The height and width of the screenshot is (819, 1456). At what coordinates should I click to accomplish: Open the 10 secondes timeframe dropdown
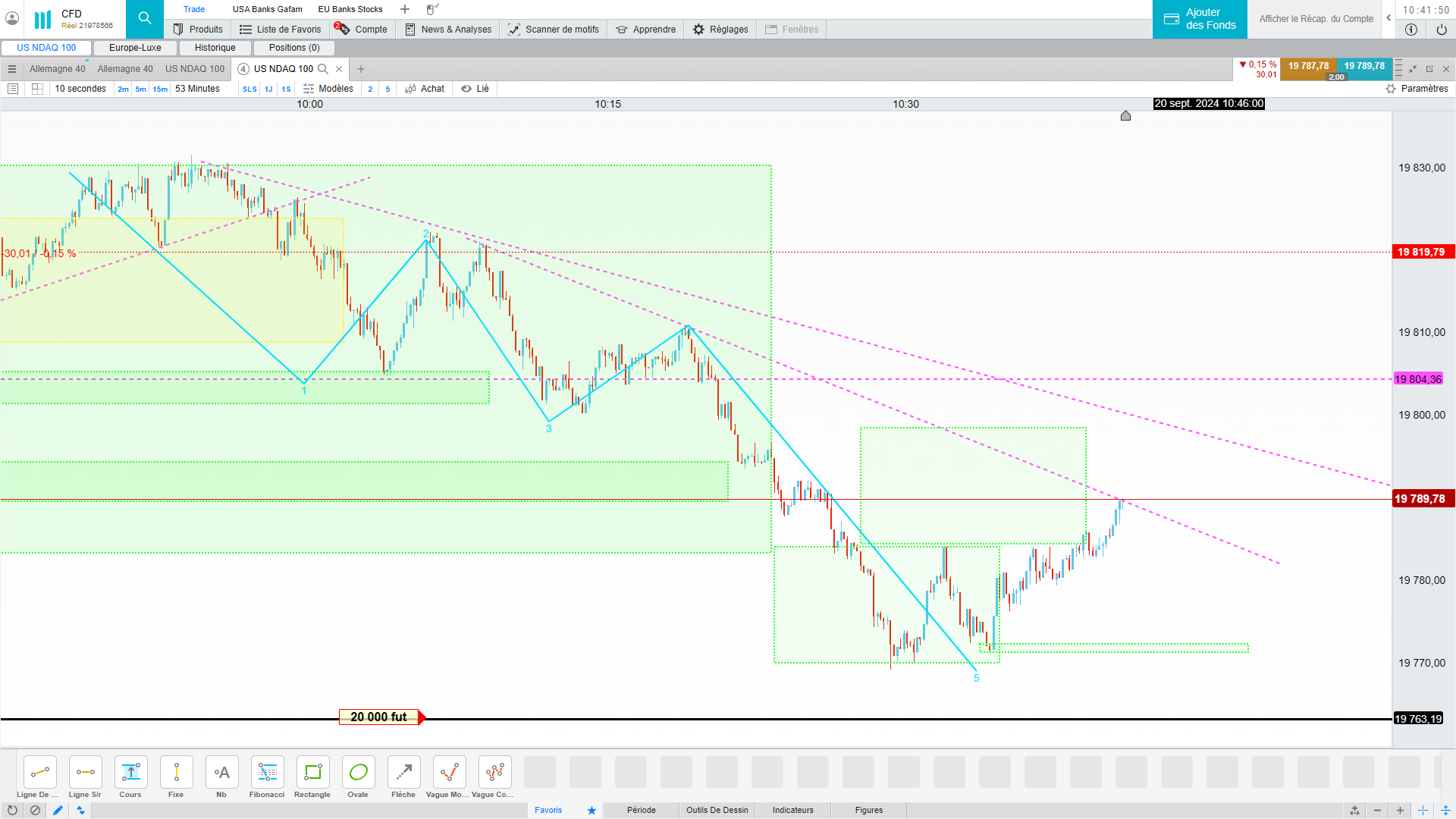80,89
